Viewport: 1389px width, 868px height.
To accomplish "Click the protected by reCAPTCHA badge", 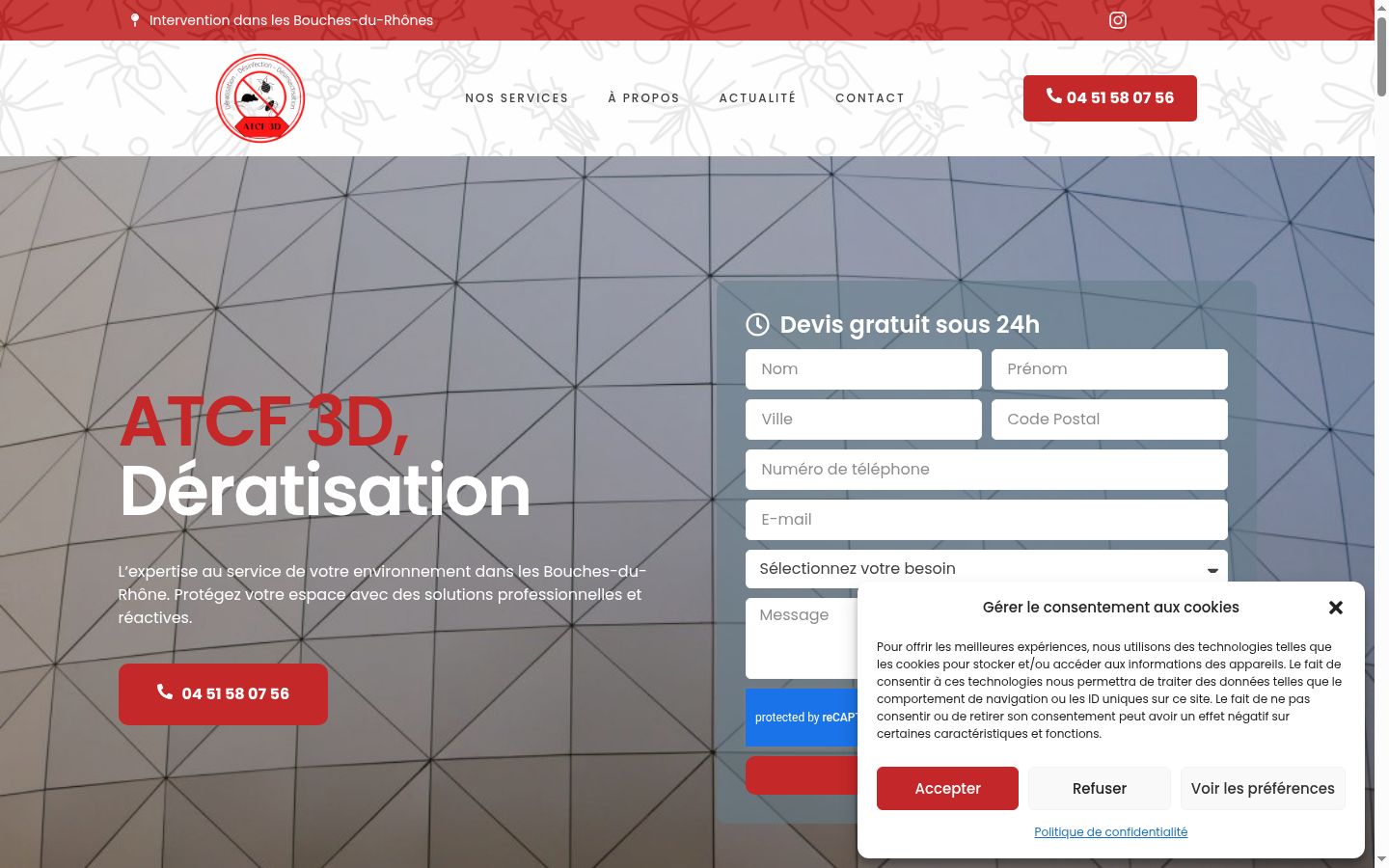I will [x=802, y=718].
